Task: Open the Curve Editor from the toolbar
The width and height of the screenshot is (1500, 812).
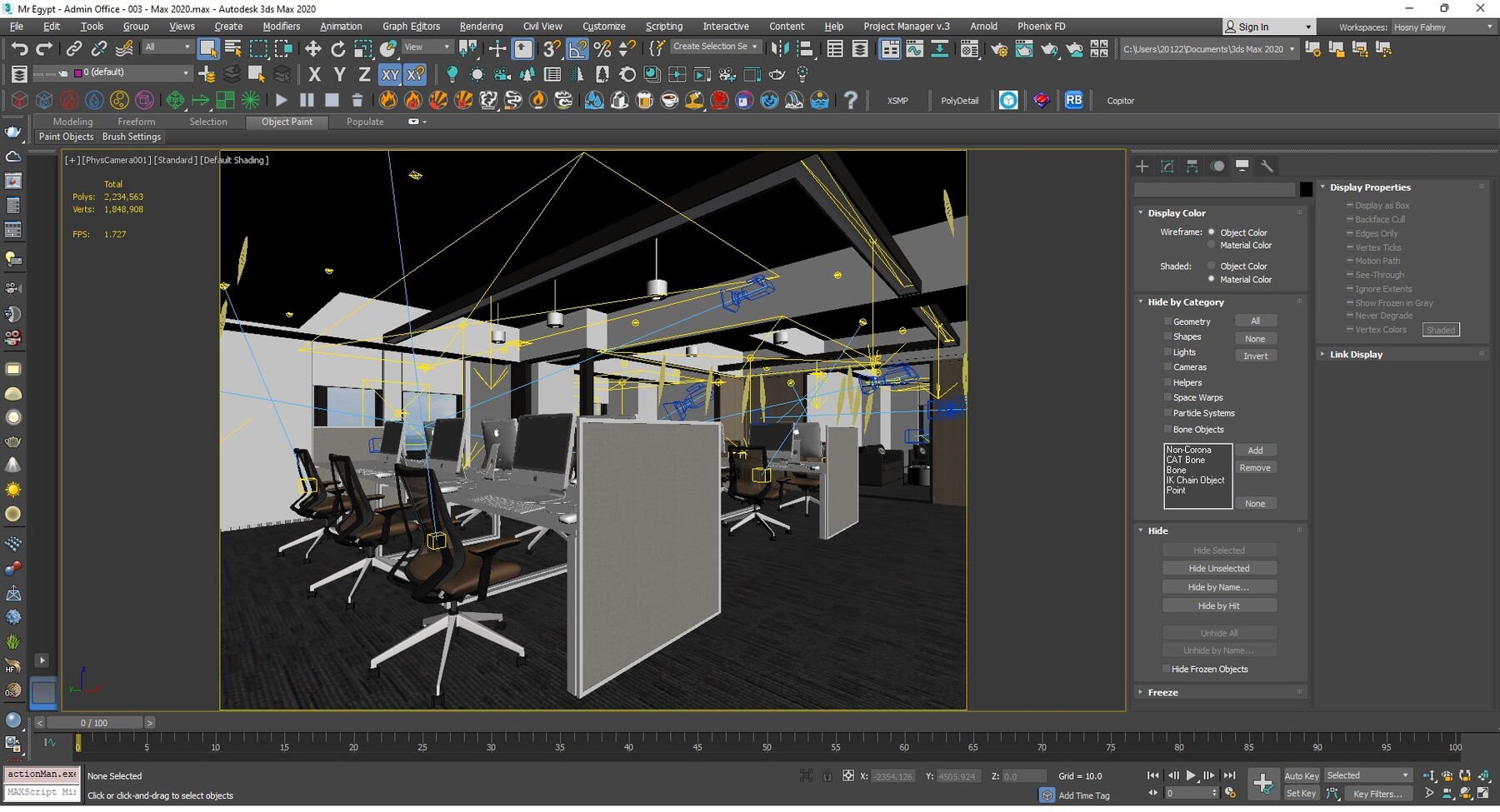Action: [x=916, y=48]
